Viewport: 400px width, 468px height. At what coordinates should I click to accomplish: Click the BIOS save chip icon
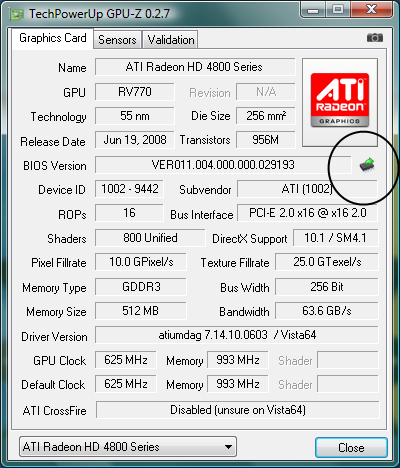point(367,164)
